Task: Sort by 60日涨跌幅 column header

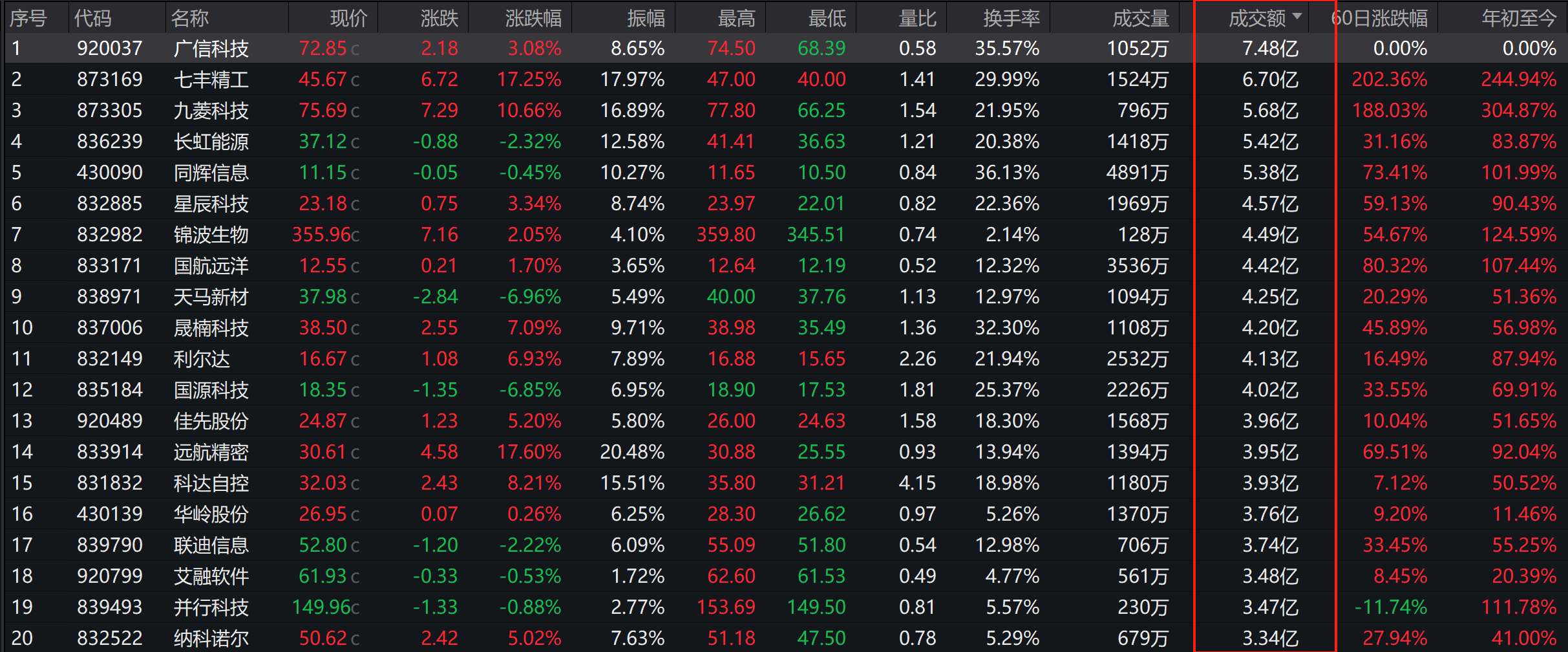Action: coord(1380,18)
